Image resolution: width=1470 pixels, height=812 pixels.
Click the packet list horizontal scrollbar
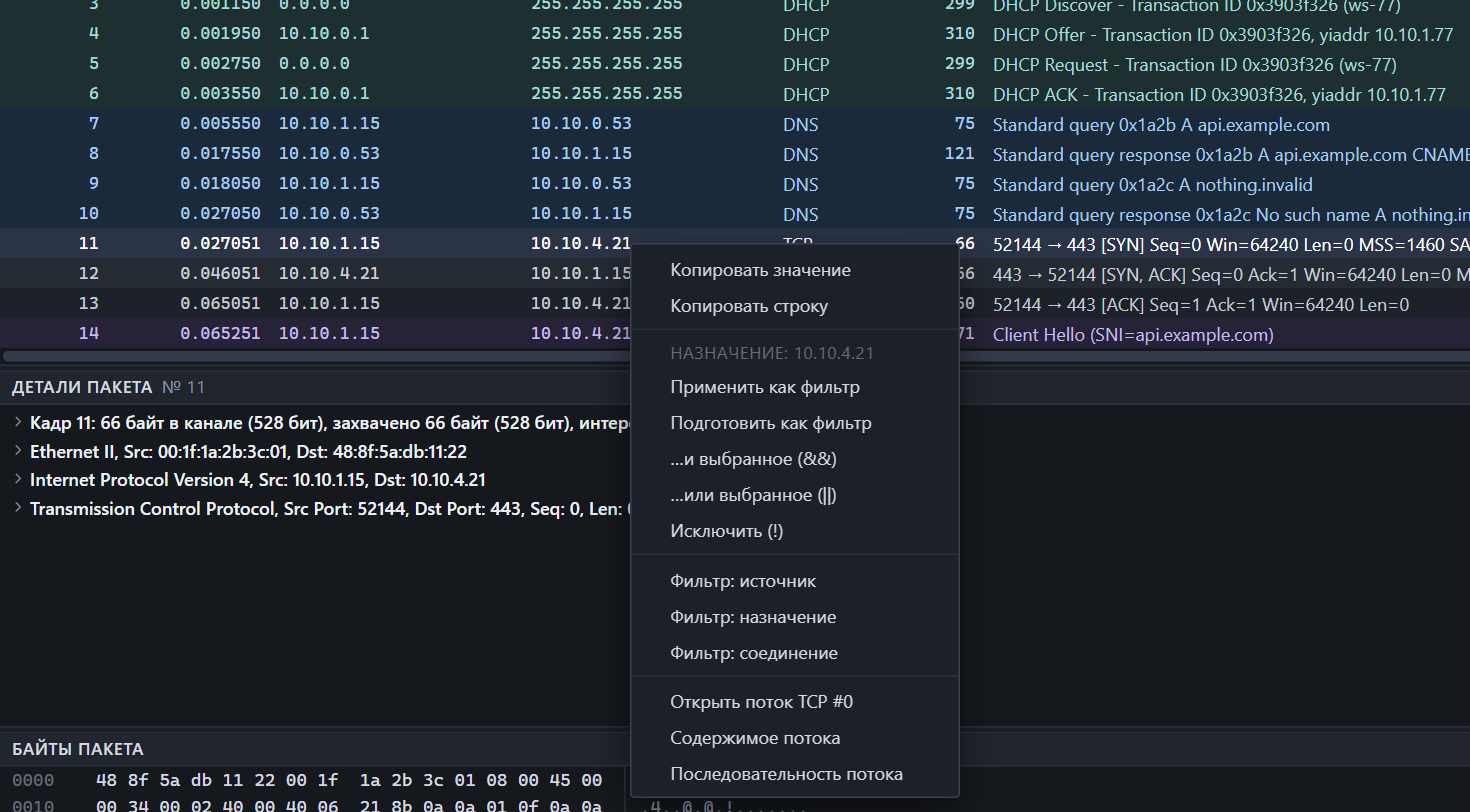735,355
